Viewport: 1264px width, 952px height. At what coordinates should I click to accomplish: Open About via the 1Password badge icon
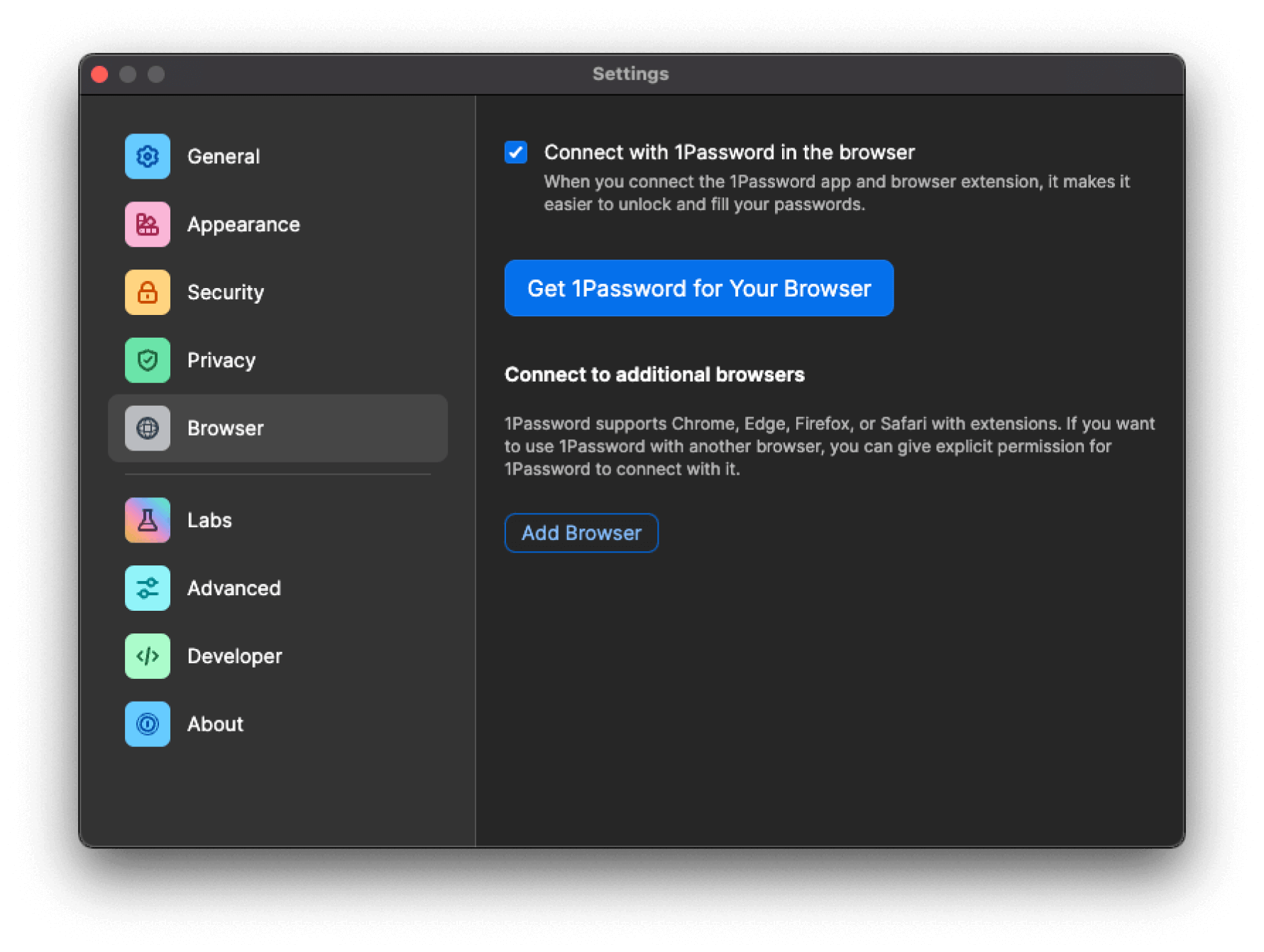tap(147, 724)
